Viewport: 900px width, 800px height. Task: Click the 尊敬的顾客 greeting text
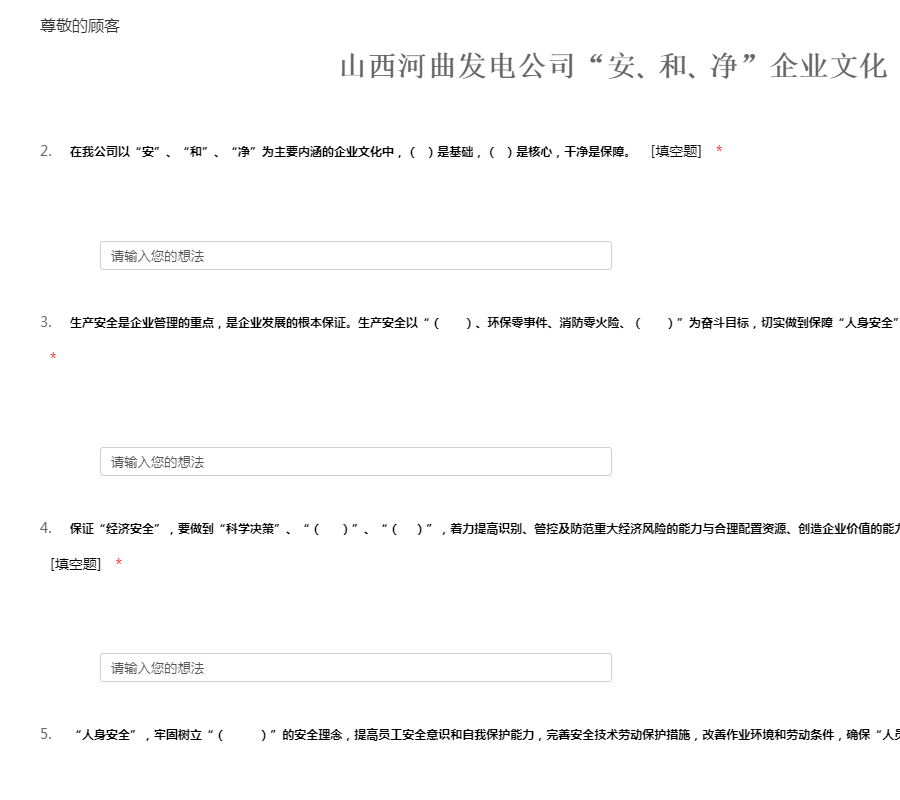[x=80, y=26]
